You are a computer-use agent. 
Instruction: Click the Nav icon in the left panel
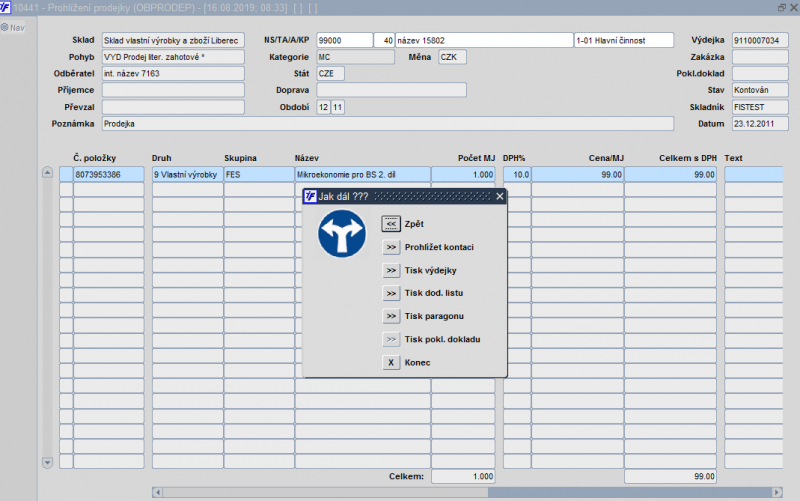click(13, 27)
